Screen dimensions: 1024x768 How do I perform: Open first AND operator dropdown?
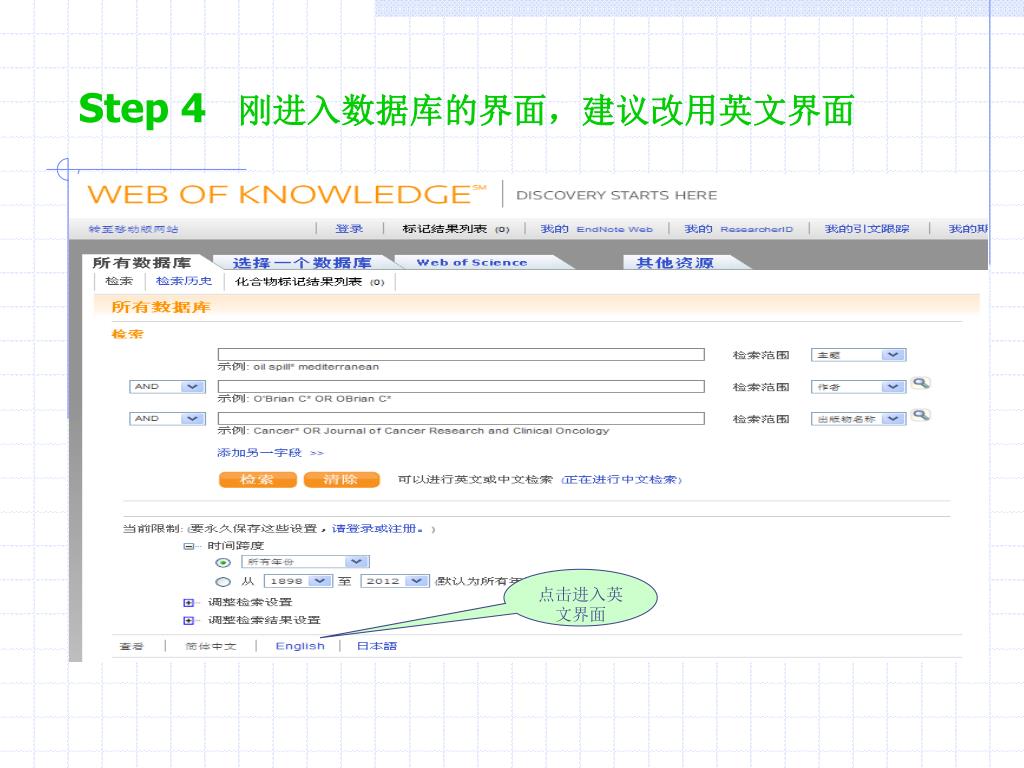tap(167, 387)
